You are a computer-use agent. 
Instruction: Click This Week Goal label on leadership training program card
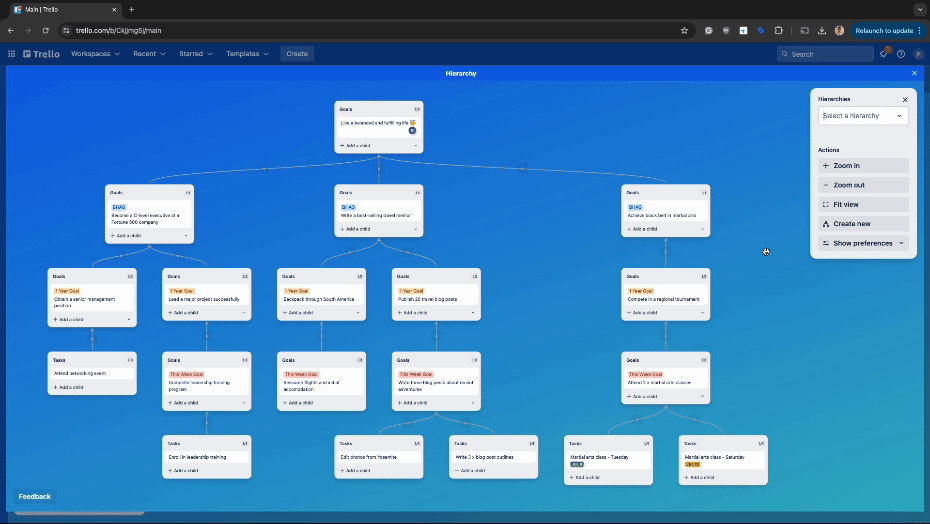tap(186, 374)
